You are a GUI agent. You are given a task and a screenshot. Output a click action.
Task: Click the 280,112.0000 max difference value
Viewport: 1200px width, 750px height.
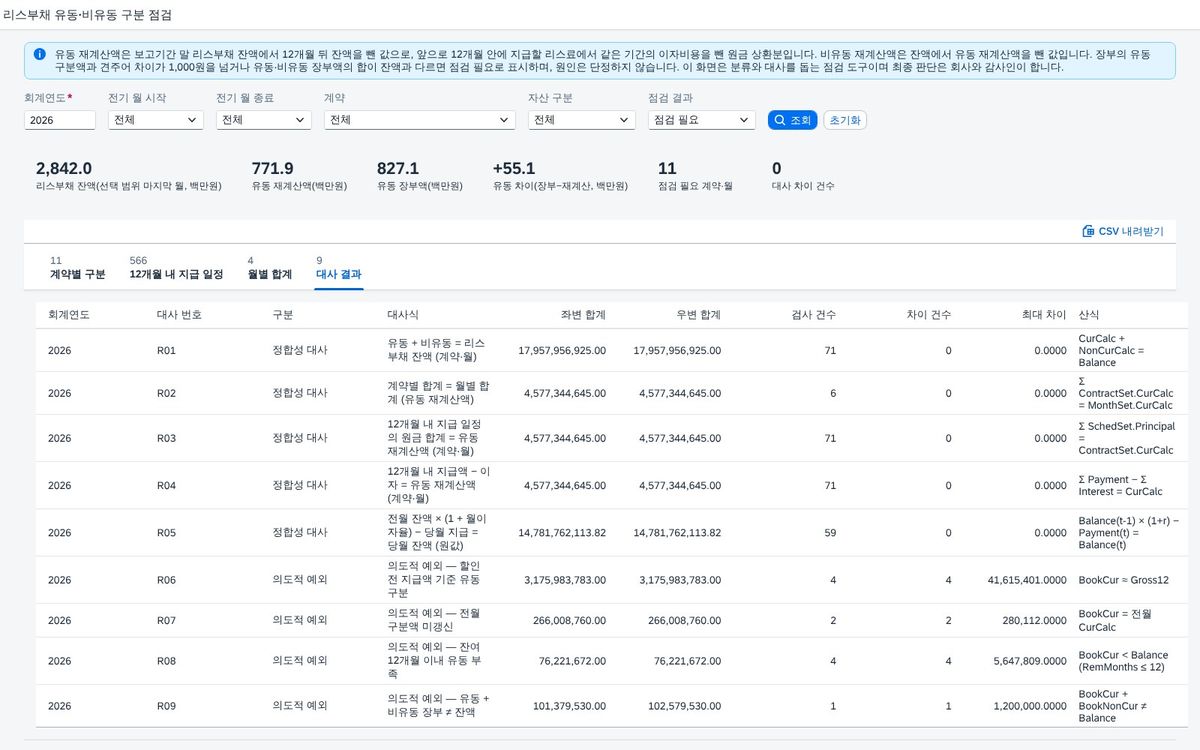pos(1034,620)
